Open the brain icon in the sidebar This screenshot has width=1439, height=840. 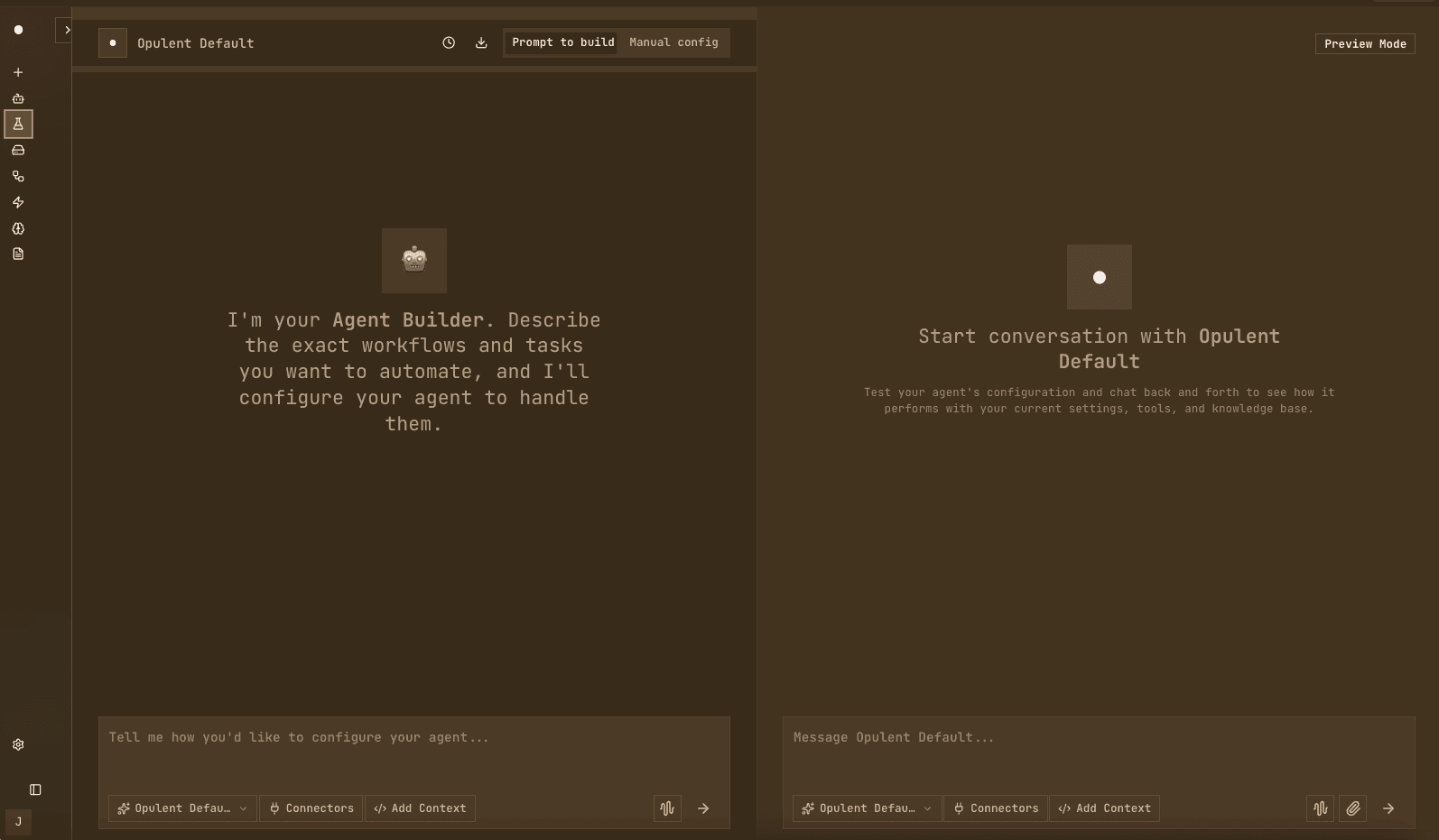click(18, 228)
